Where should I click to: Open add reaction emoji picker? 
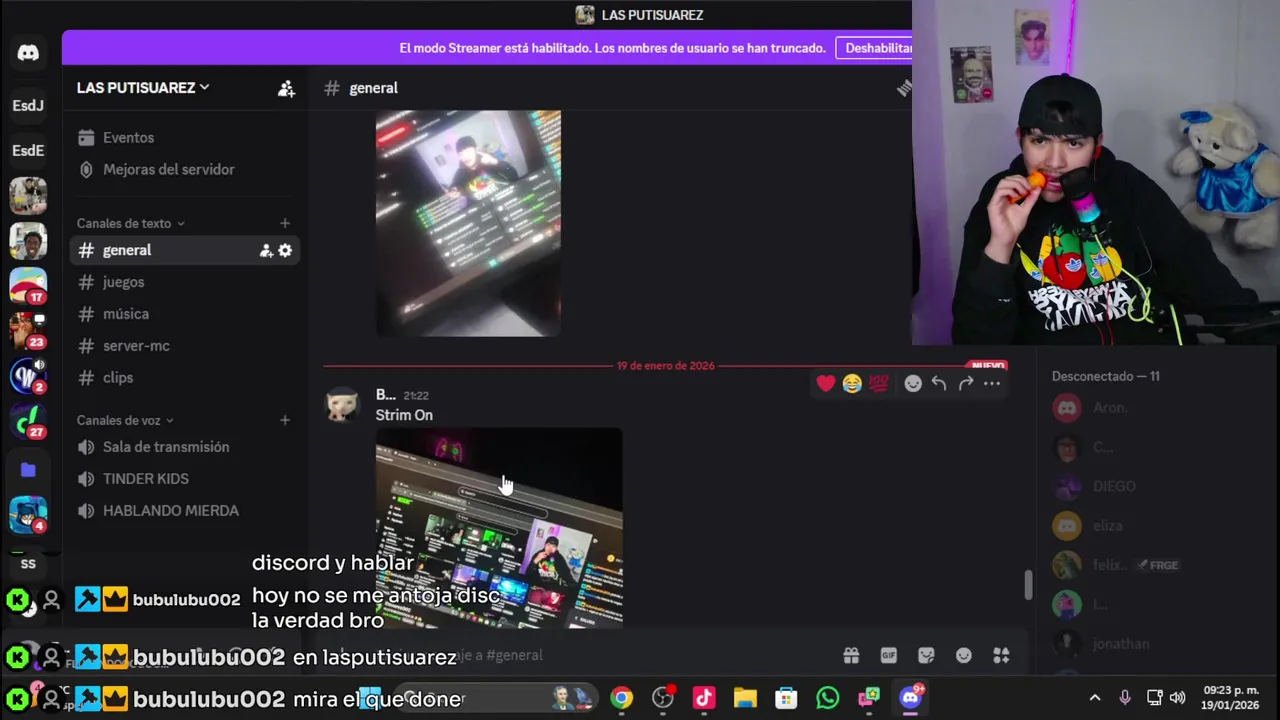point(913,383)
